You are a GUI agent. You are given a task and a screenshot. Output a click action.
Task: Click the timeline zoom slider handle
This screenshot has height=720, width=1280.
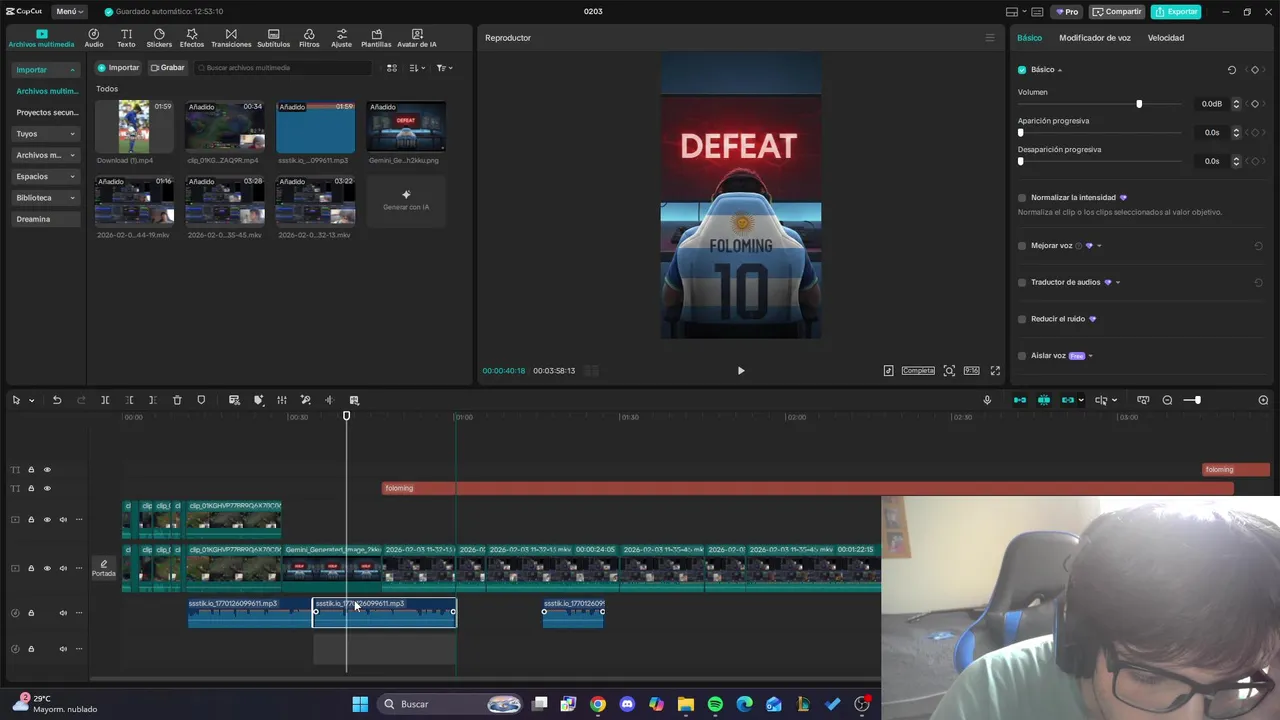(1197, 400)
